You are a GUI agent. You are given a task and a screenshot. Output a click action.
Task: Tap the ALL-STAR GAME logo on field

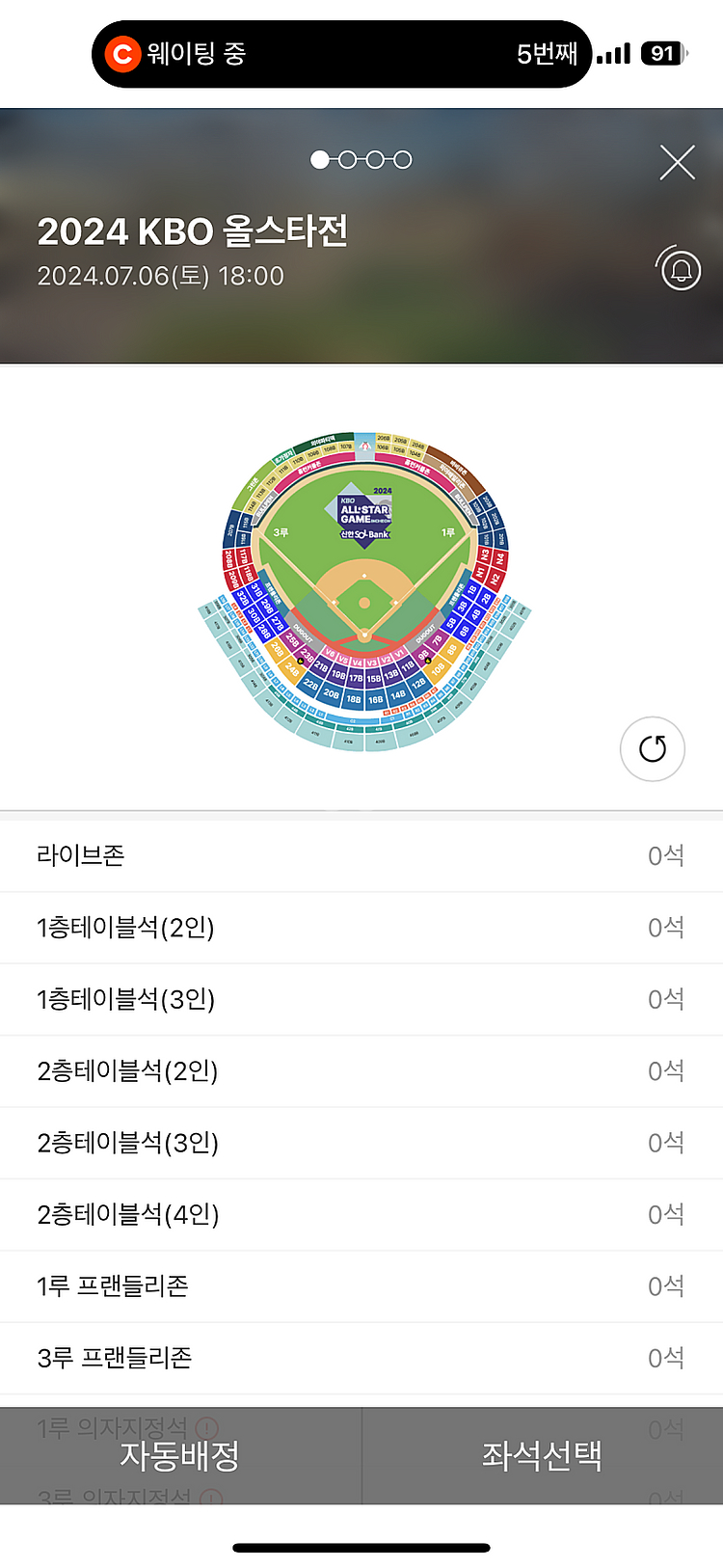point(364,518)
